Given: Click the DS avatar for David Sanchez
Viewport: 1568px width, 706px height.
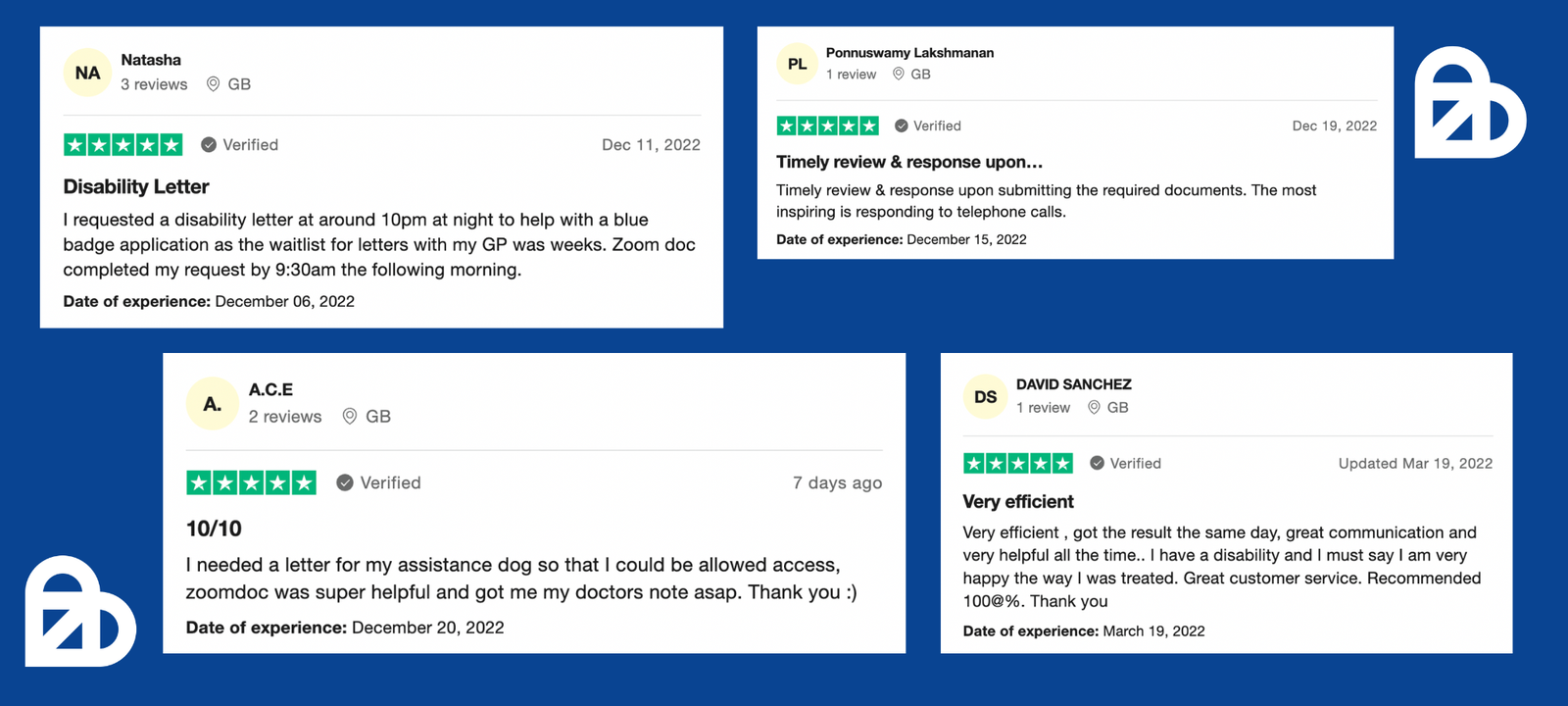Looking at the screenshot, I should pos(986,397).
